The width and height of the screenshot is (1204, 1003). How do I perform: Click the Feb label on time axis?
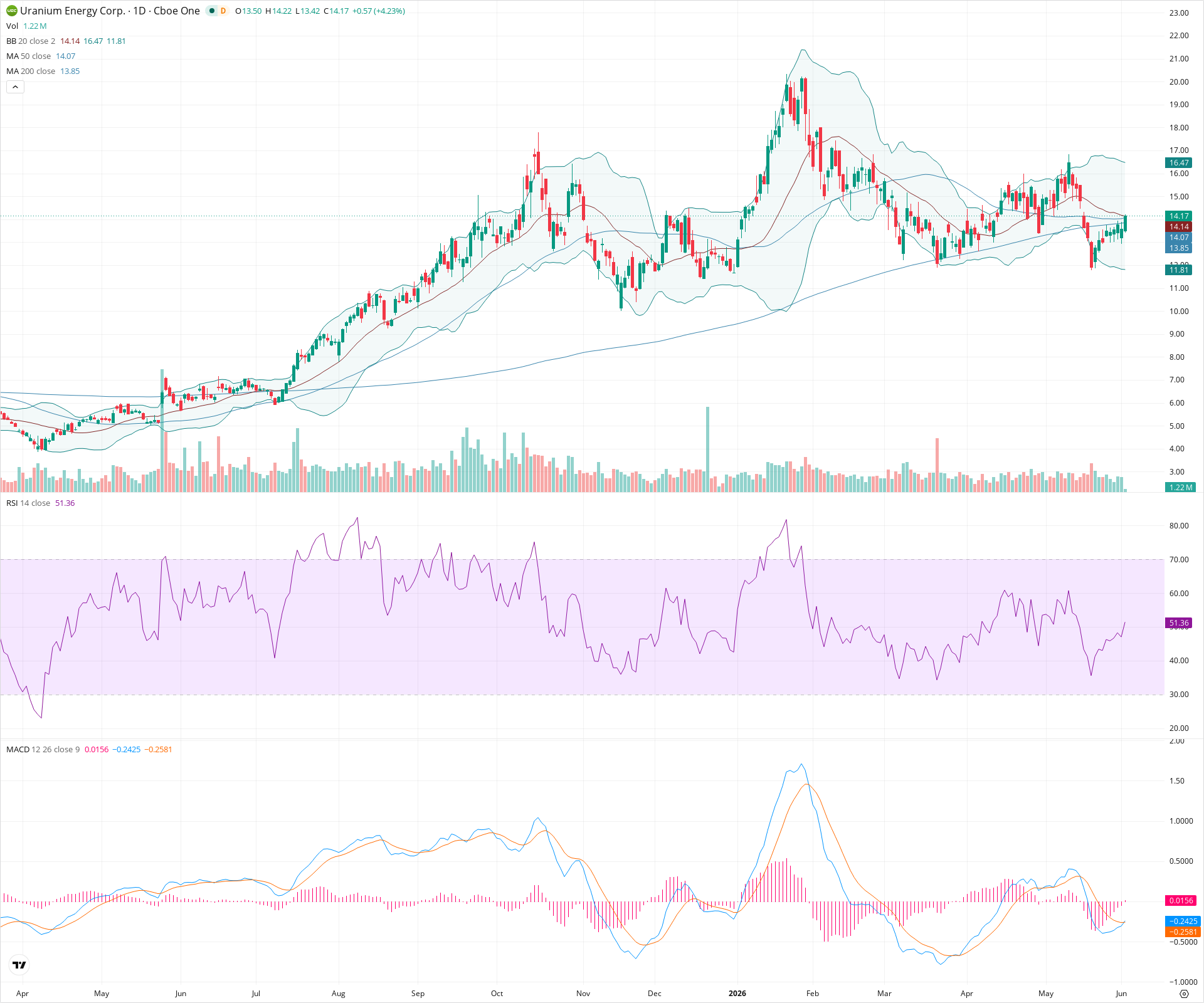(813, 993)
